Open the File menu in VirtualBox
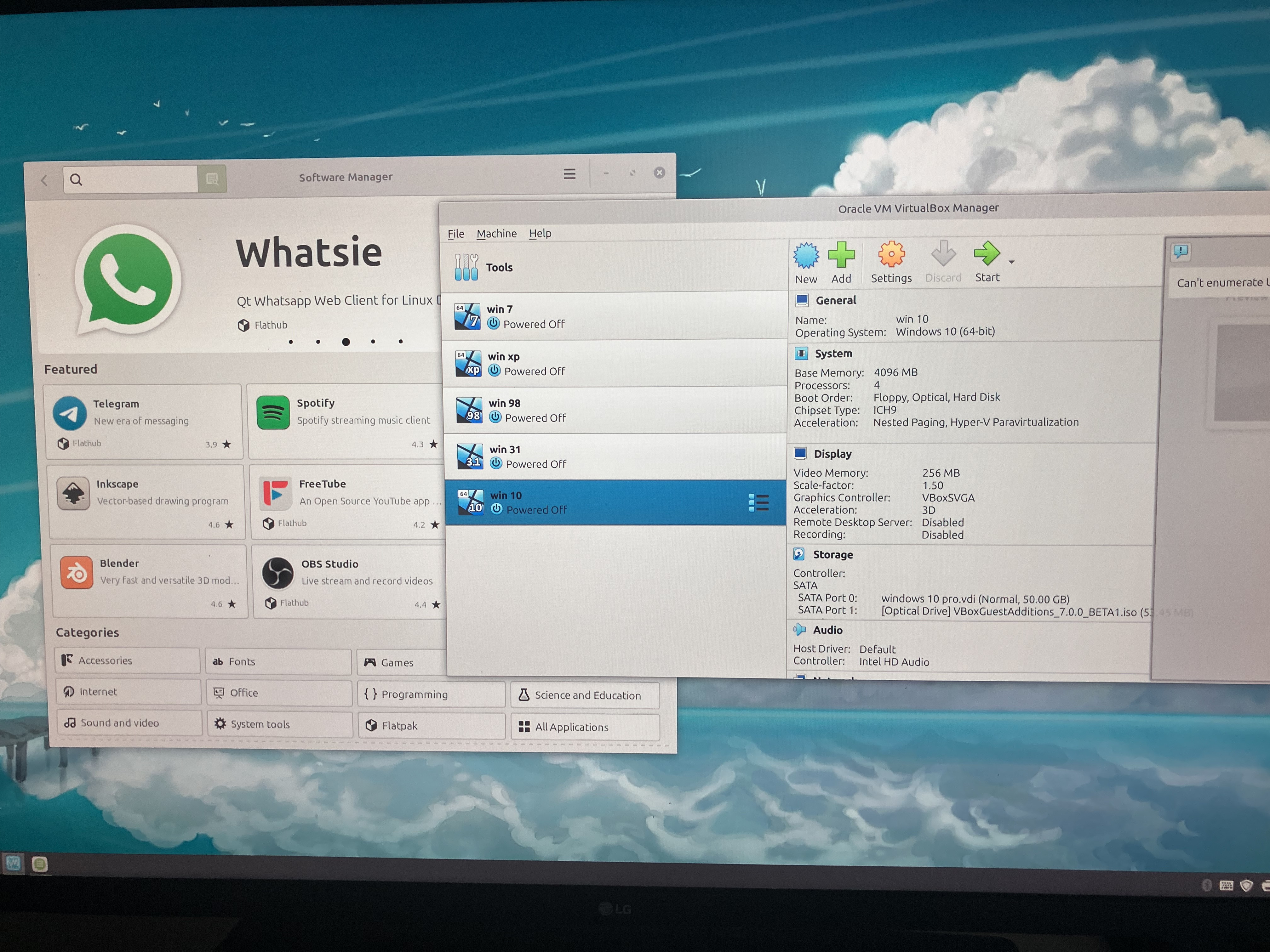1270x952 pixels. pos(456,234)
